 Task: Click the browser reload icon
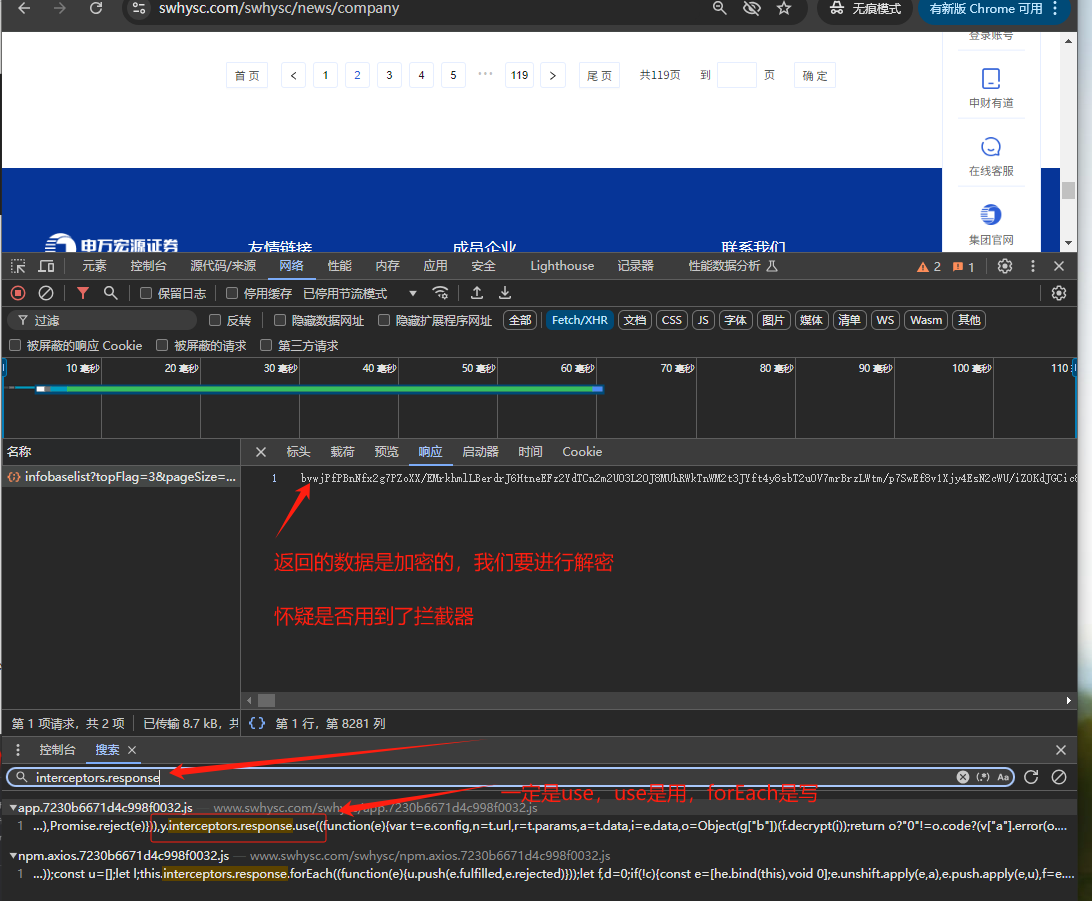96,8
